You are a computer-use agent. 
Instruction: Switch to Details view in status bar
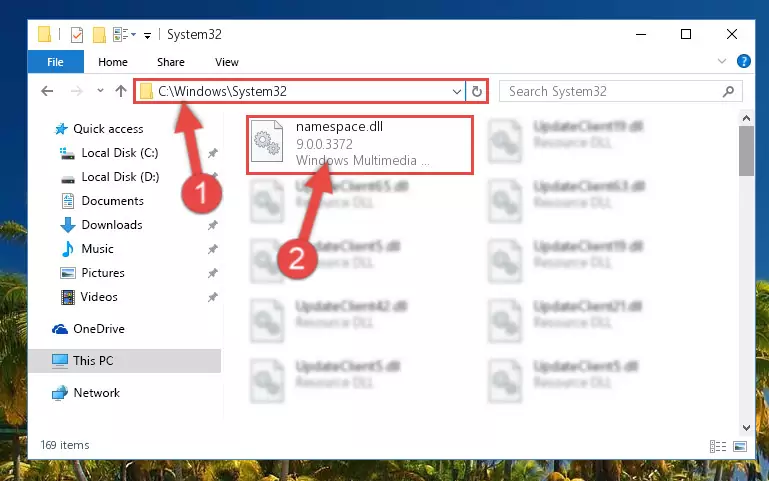pos(718,446)
